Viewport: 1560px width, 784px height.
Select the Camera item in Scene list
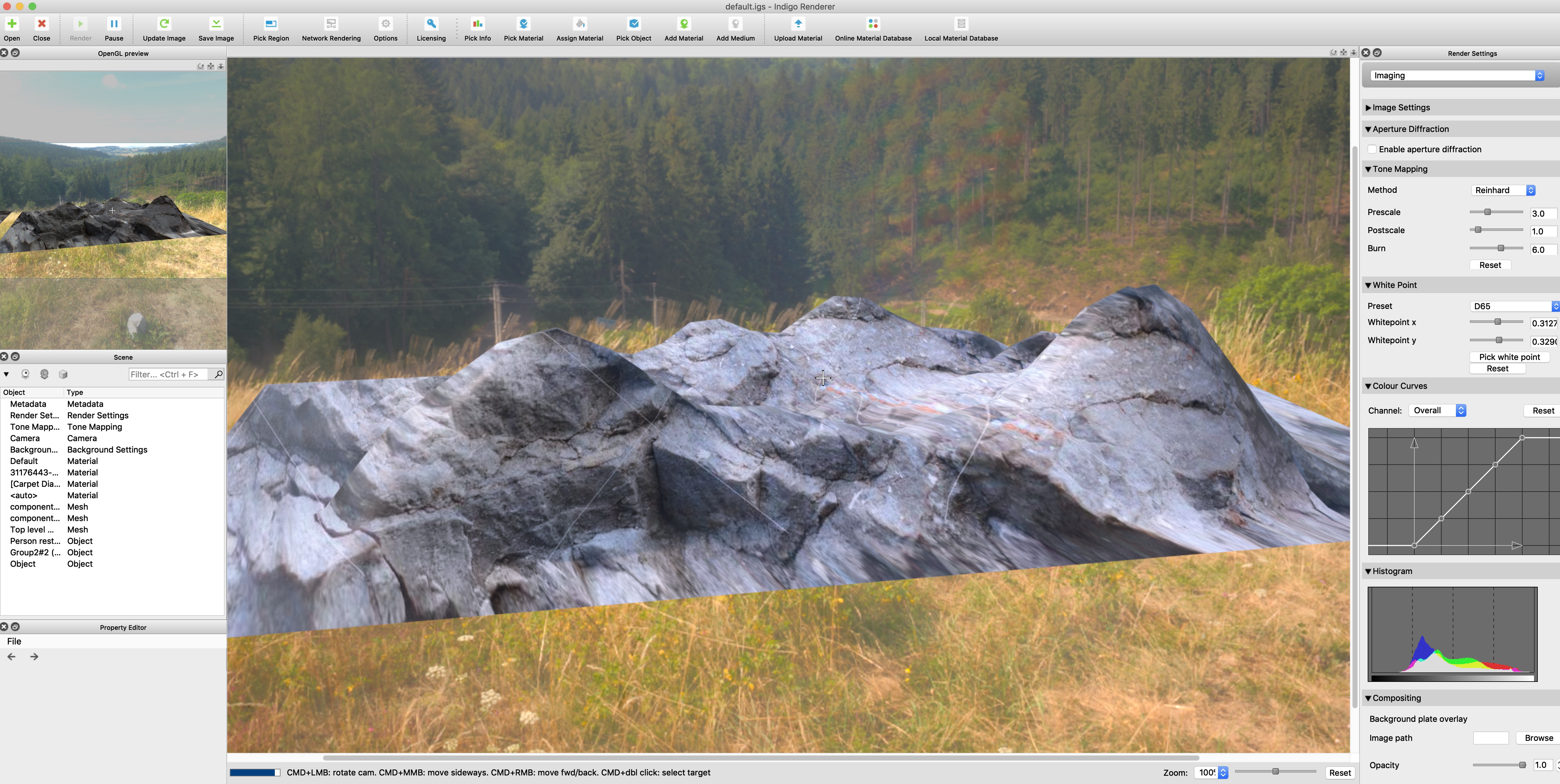pyautogui.click(x=25, y=438)
